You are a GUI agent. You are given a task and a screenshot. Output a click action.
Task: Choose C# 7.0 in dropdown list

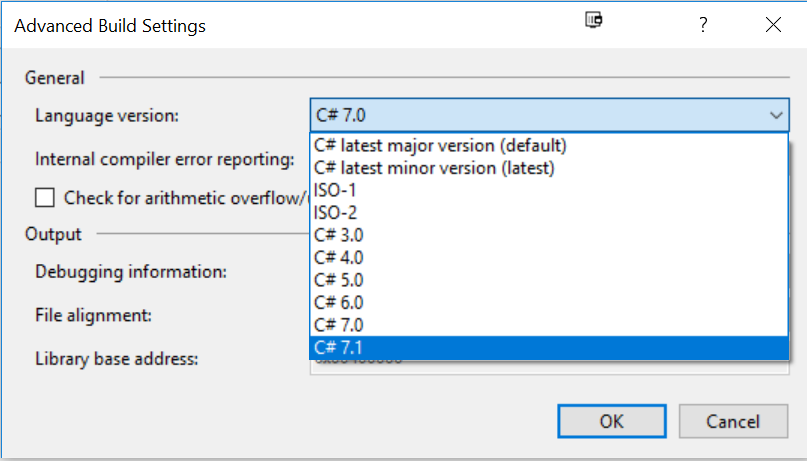coord(549,325)
